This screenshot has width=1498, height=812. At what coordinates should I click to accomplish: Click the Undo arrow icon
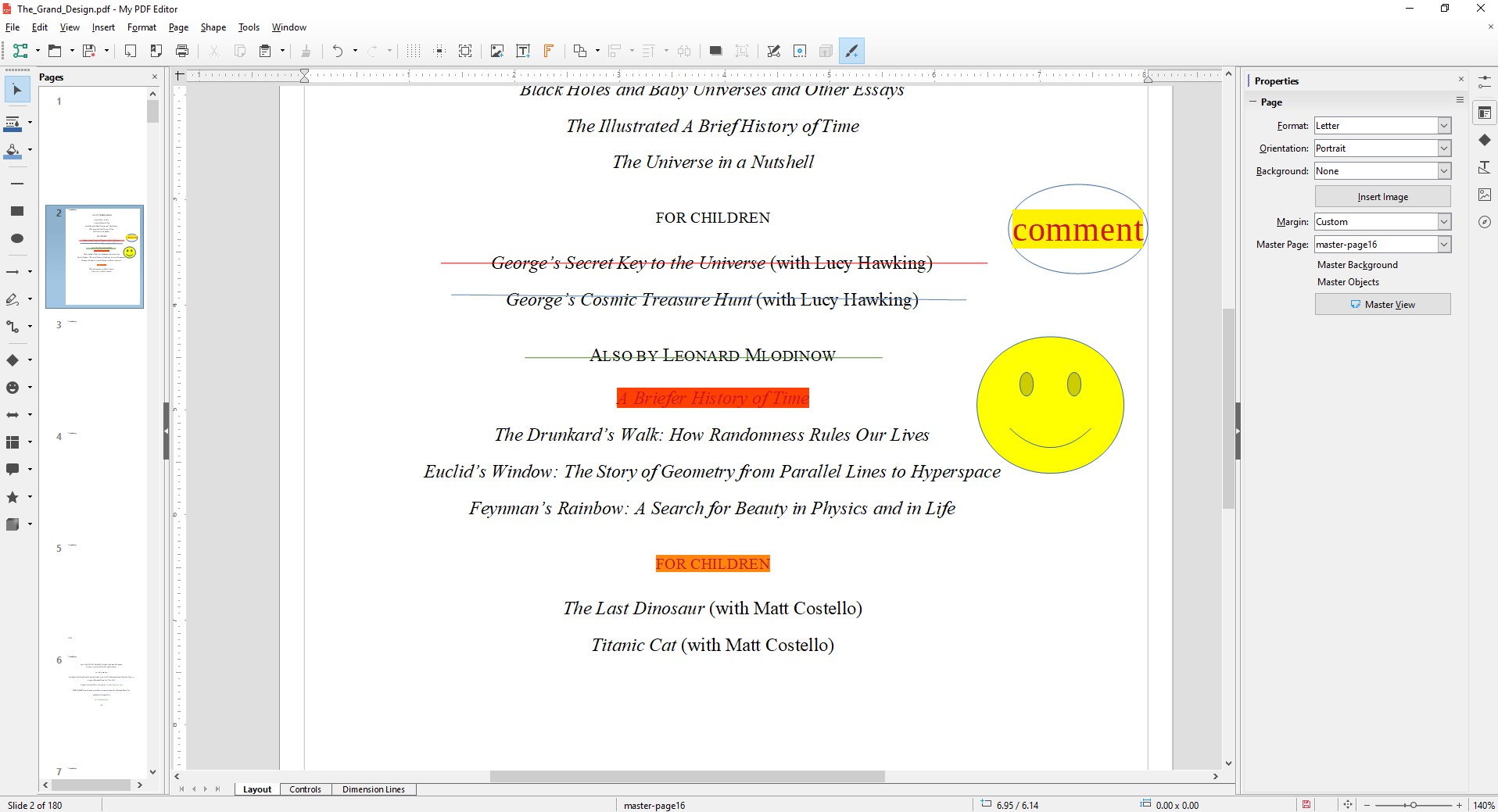click(338, 51)
